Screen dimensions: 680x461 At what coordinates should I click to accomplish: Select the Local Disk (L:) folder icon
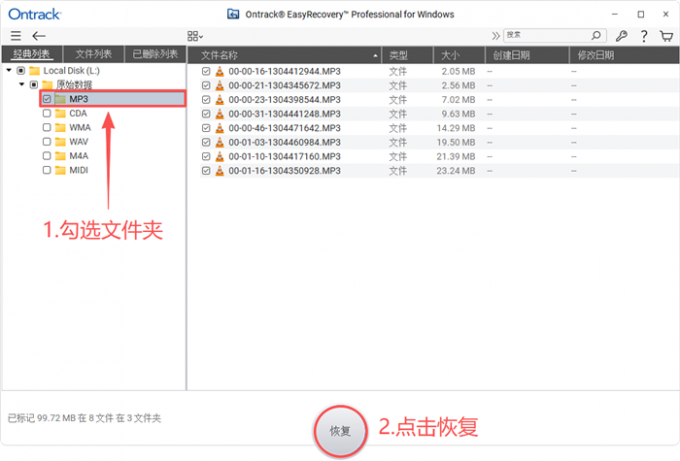point(35,71)
